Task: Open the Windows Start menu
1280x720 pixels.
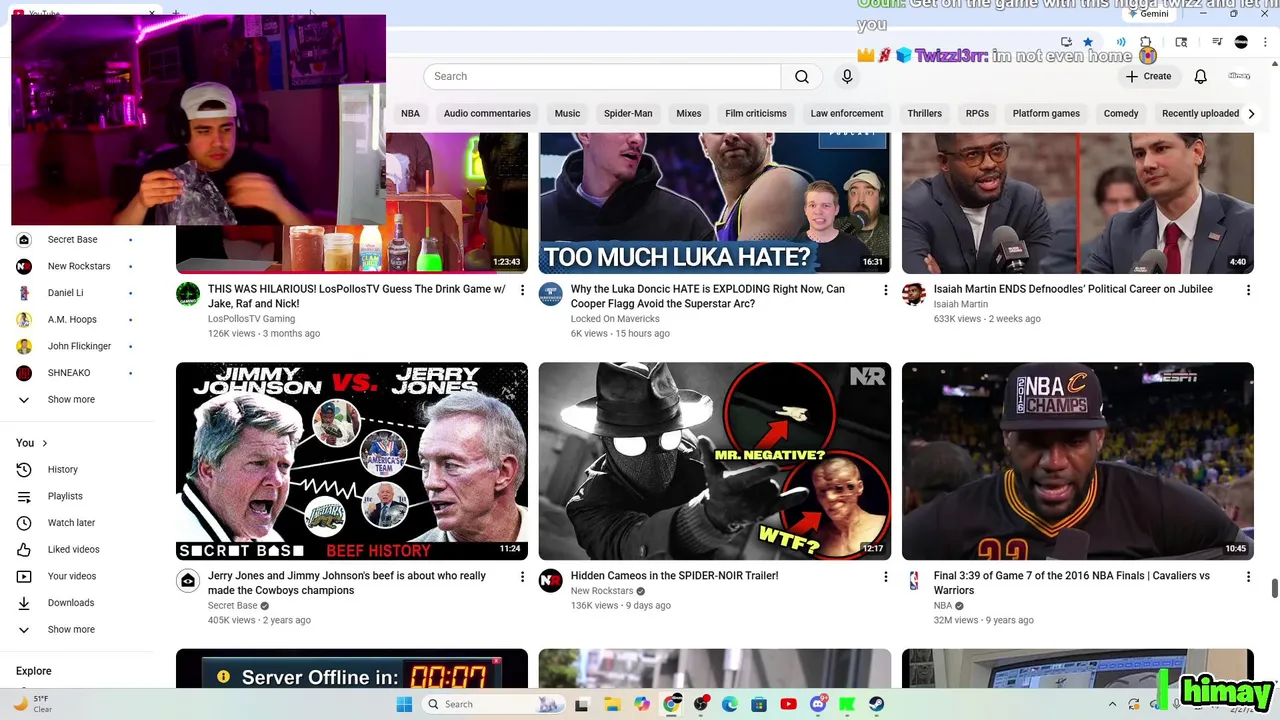Action: pos(404,704)
